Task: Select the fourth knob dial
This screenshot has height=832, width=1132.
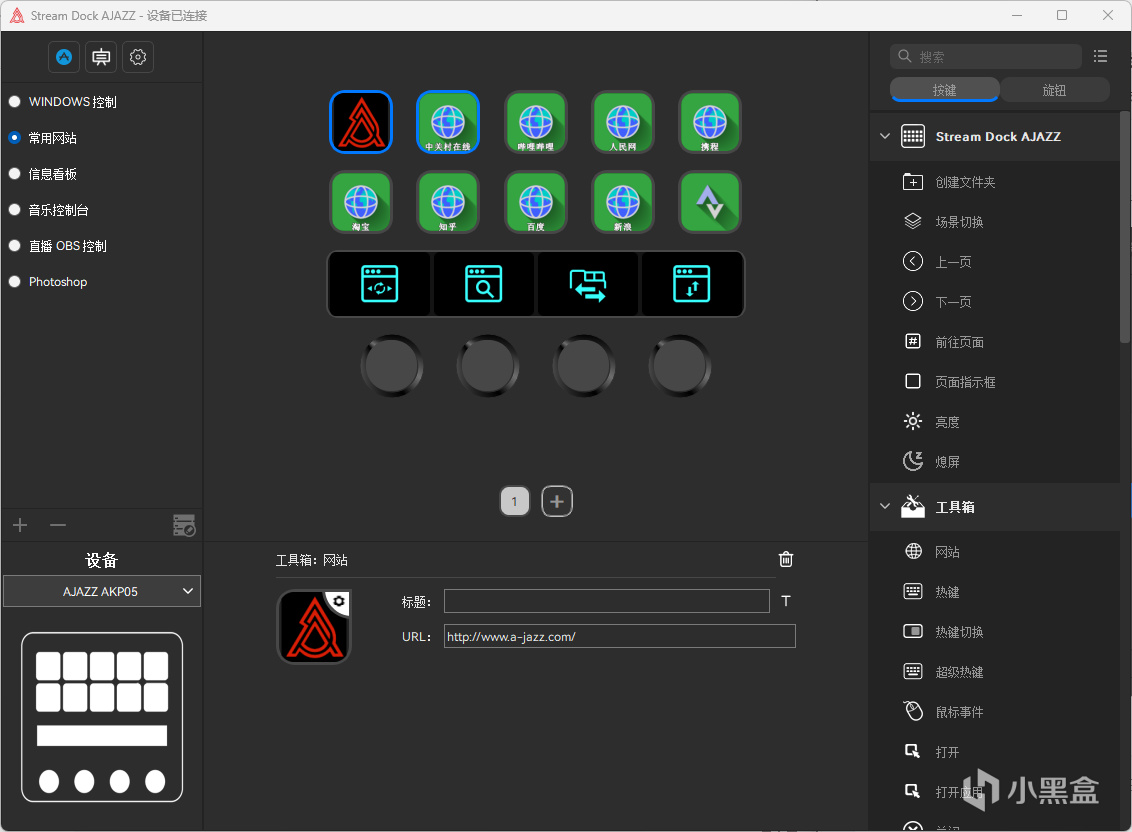Action: pos(680,366)
